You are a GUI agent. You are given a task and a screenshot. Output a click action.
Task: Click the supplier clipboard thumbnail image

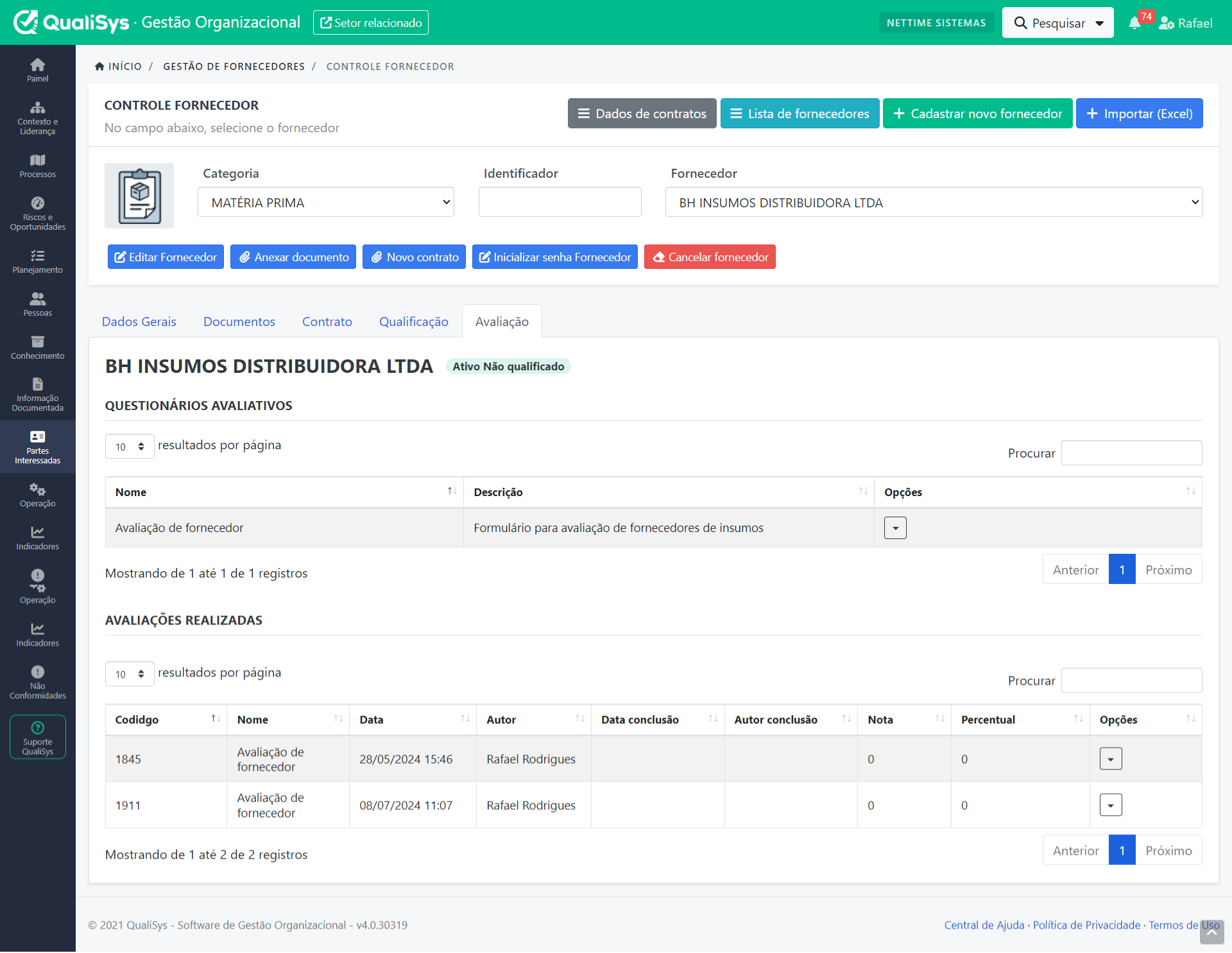tap(139, 196)
